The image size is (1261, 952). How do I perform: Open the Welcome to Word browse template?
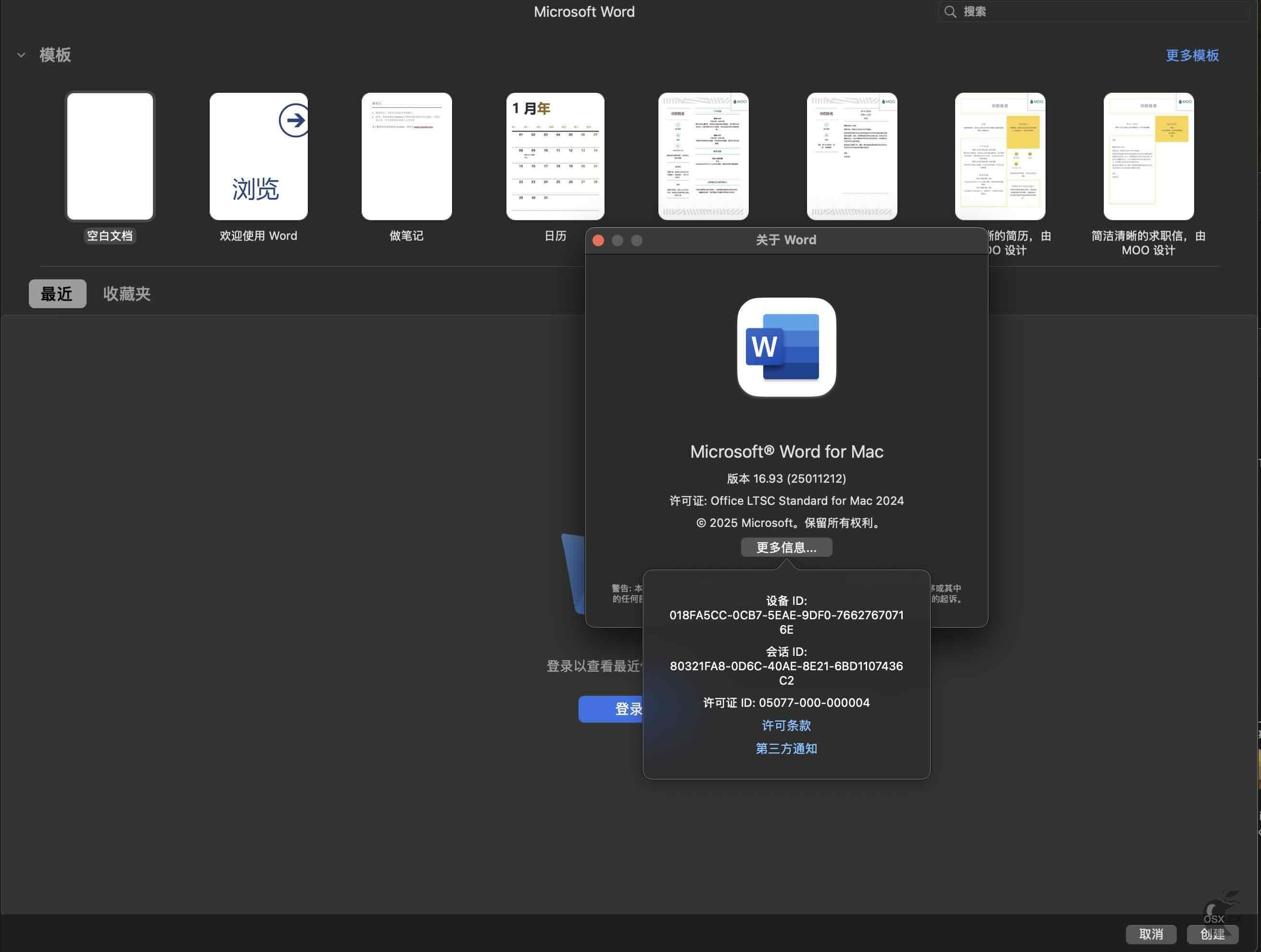pos(258,156)
